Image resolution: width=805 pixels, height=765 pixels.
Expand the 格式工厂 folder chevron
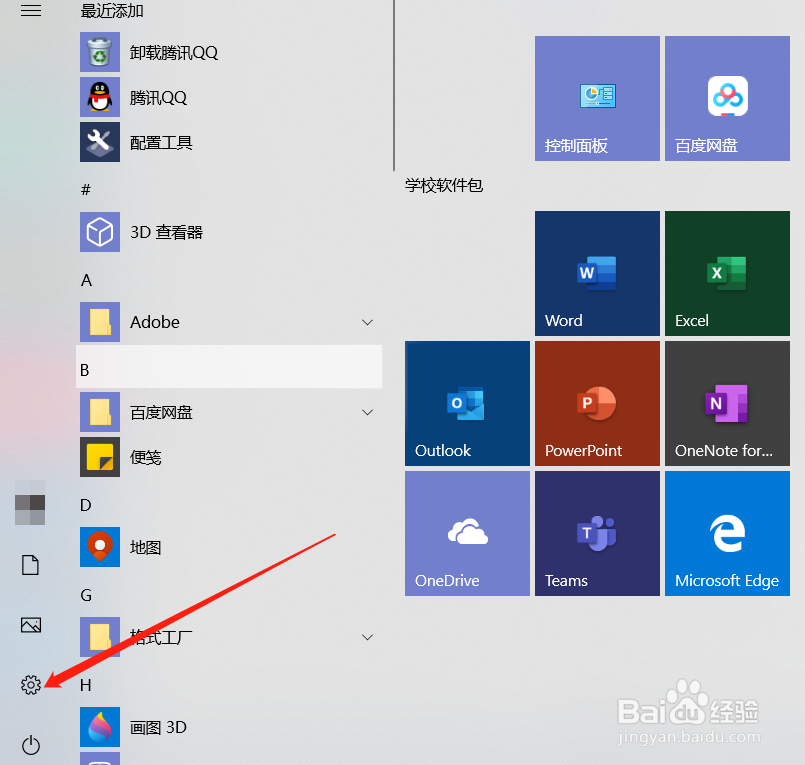click(367, 637)
